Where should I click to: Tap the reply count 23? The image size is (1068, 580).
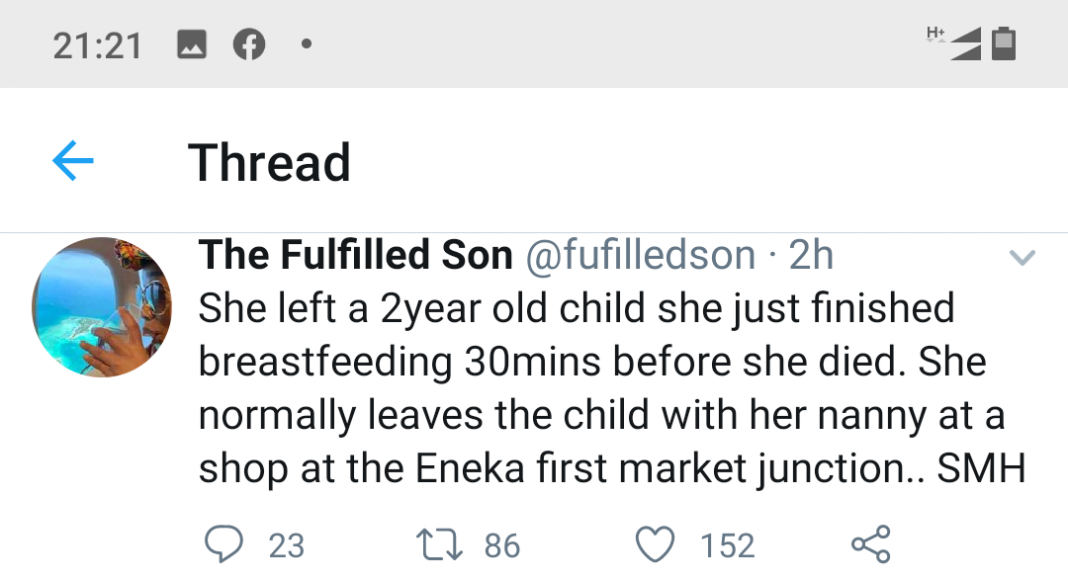287,545
